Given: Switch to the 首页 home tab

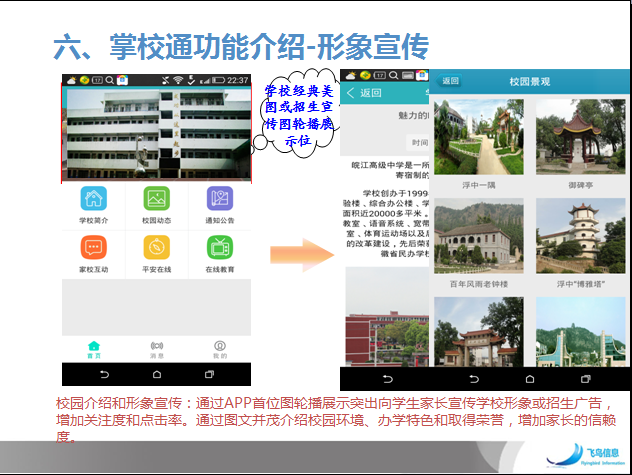Looking at the screenshot, I should (94, 347).
